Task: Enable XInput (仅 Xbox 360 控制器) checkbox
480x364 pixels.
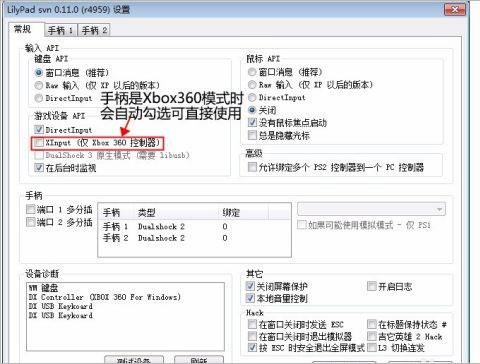Action: click(x=39, y=143)
